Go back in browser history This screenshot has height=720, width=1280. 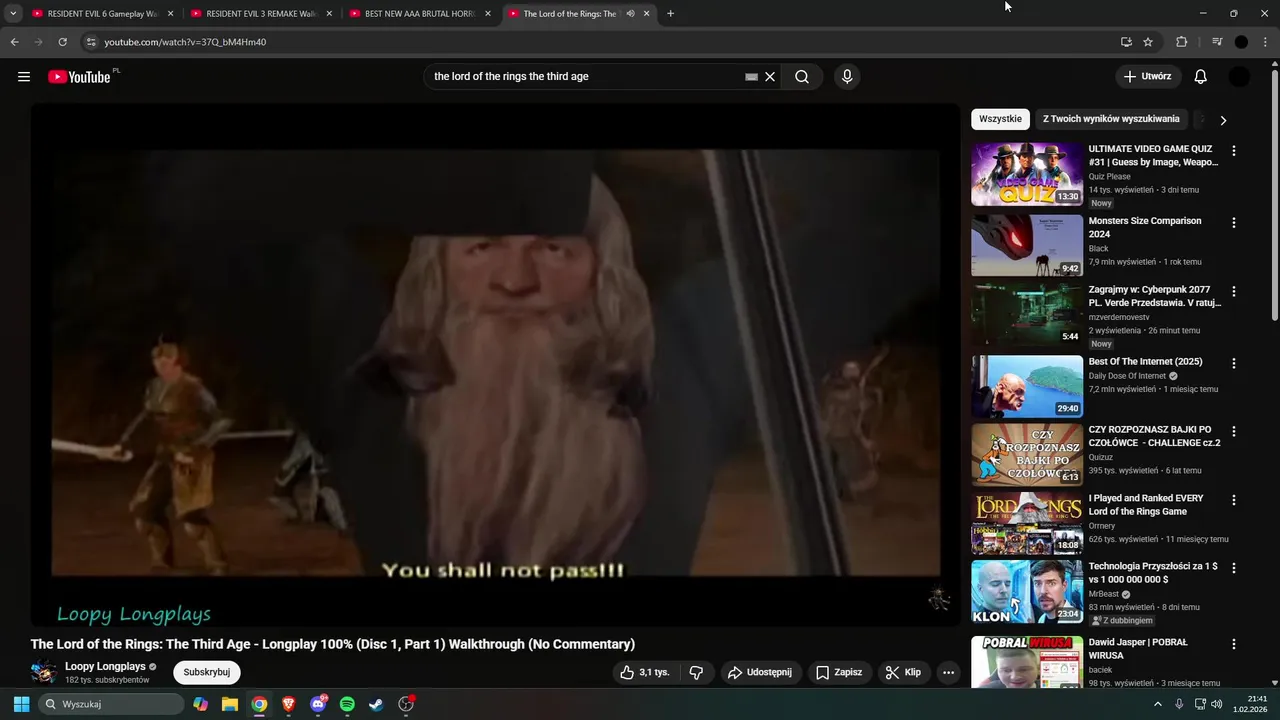pos(14,42)
